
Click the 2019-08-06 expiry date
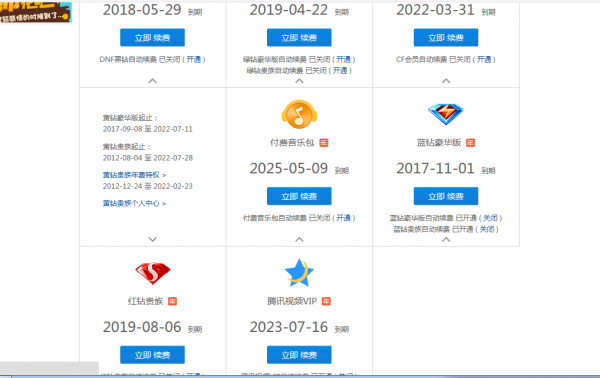[x=142, y=327]
